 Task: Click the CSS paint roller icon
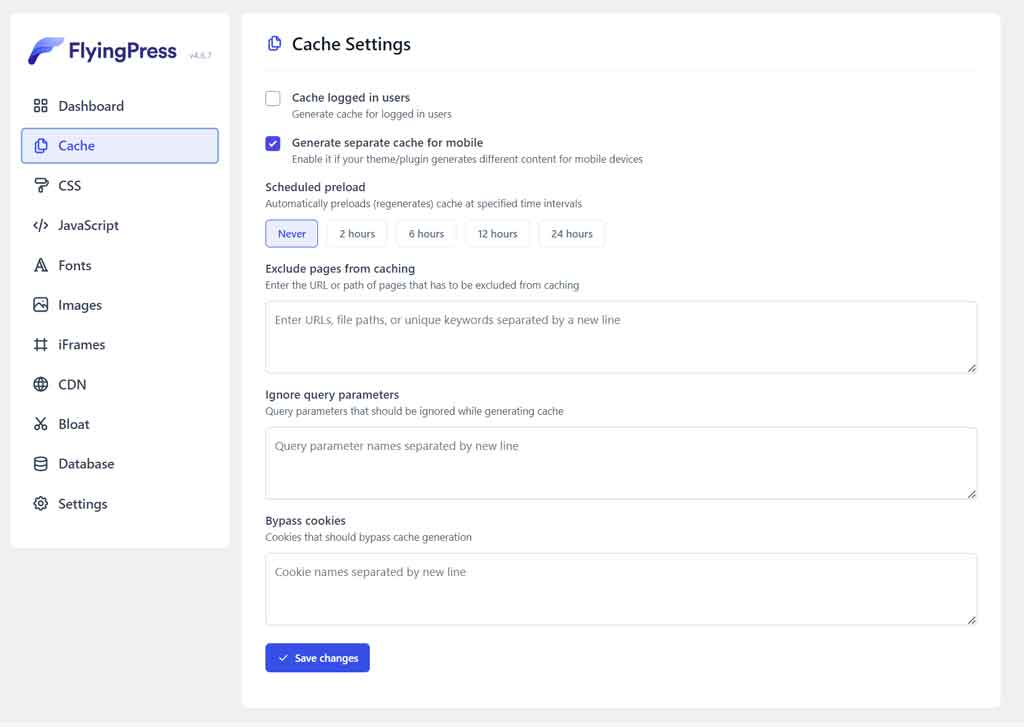coord(41,186)
